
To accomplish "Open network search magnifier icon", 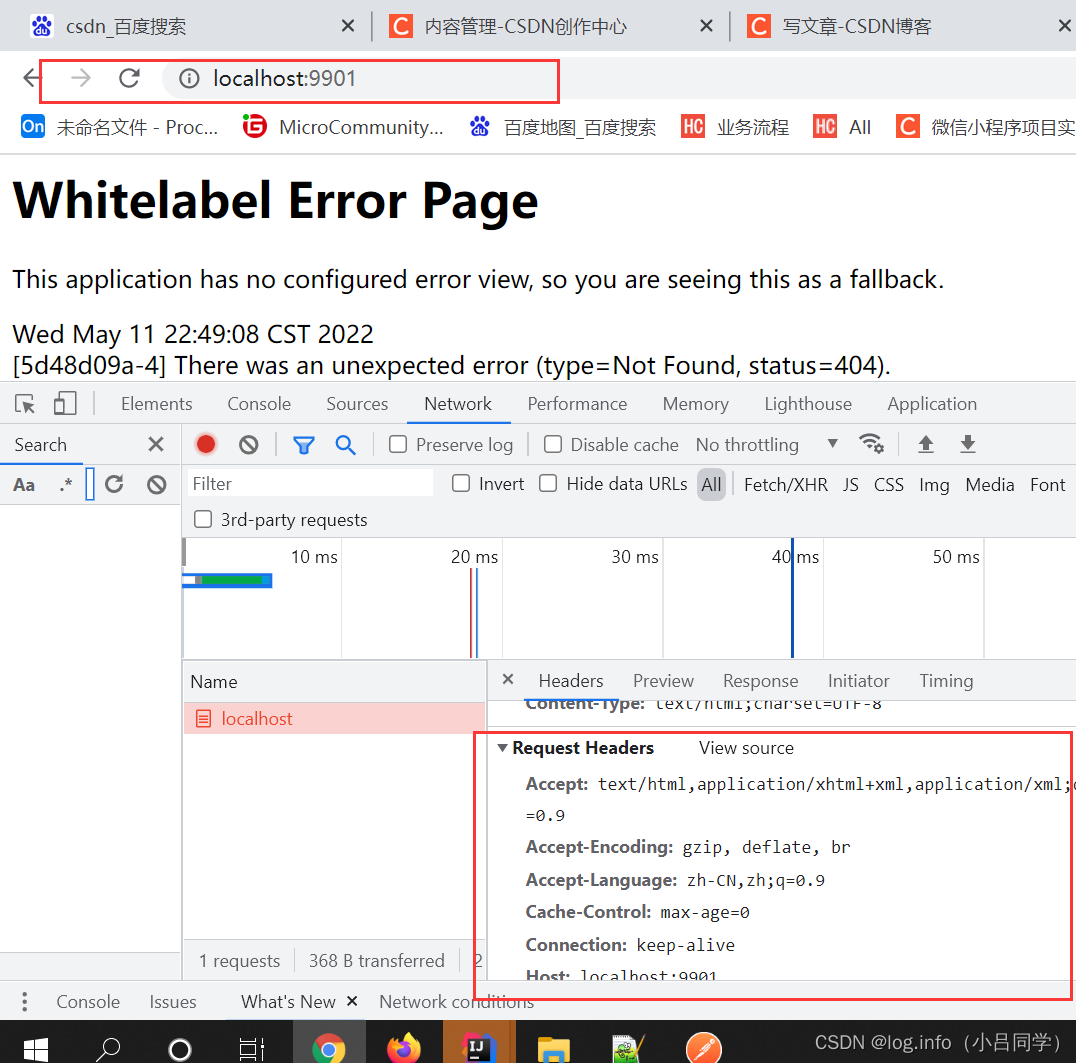I will tap(346, 445).
